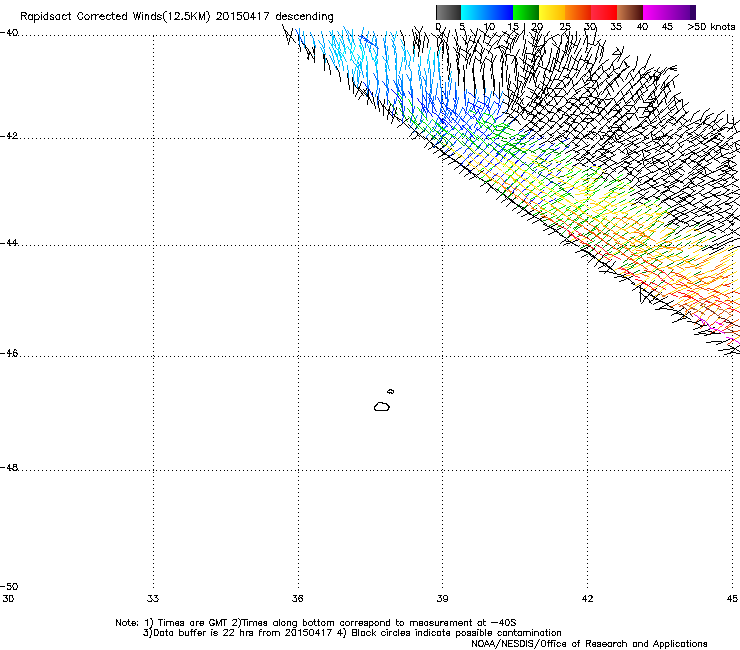Click the 'NOAA/NESDIS/Office of Research and Applications' credit

click(589, 644)
